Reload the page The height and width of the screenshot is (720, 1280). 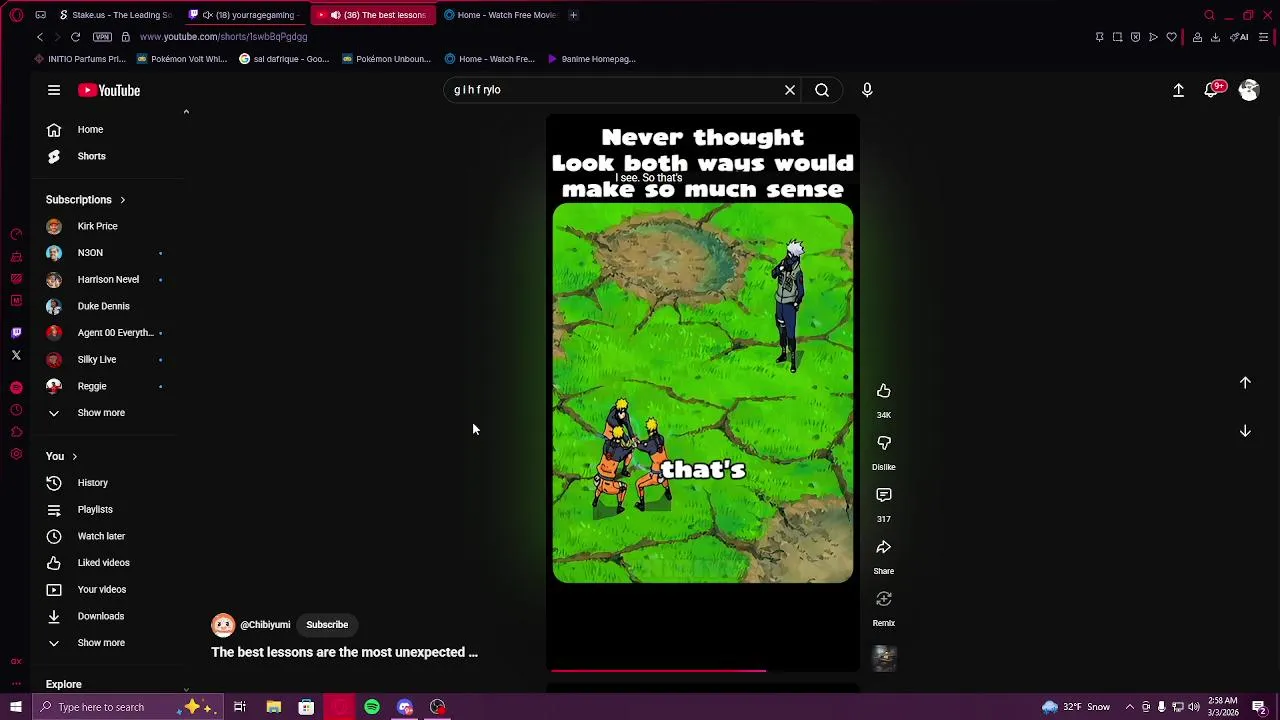click(x=75, y=37)
